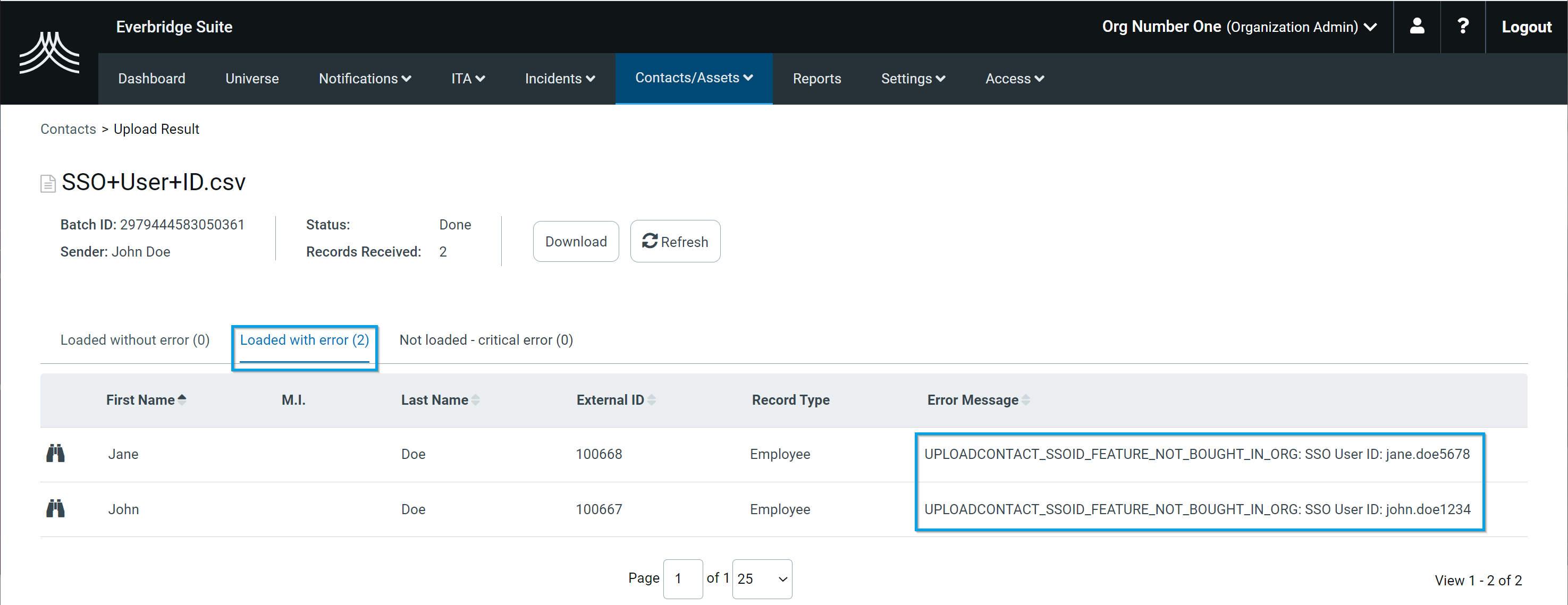The height and width of the screenshot is (605, 1568).
Task: Sort by Last Name column arrows
Action: 475,399
